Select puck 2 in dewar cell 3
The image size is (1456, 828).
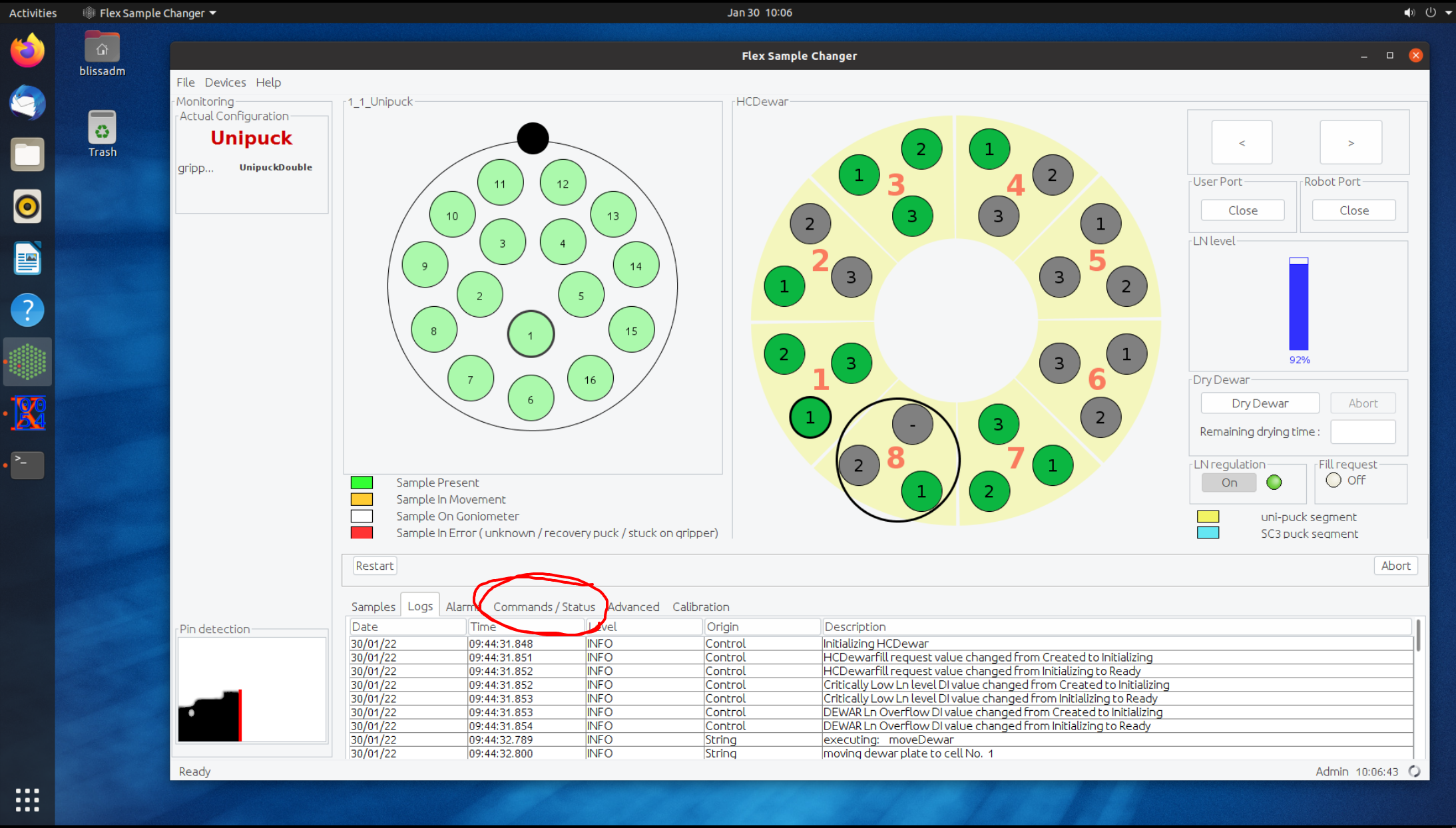(921, 149)
